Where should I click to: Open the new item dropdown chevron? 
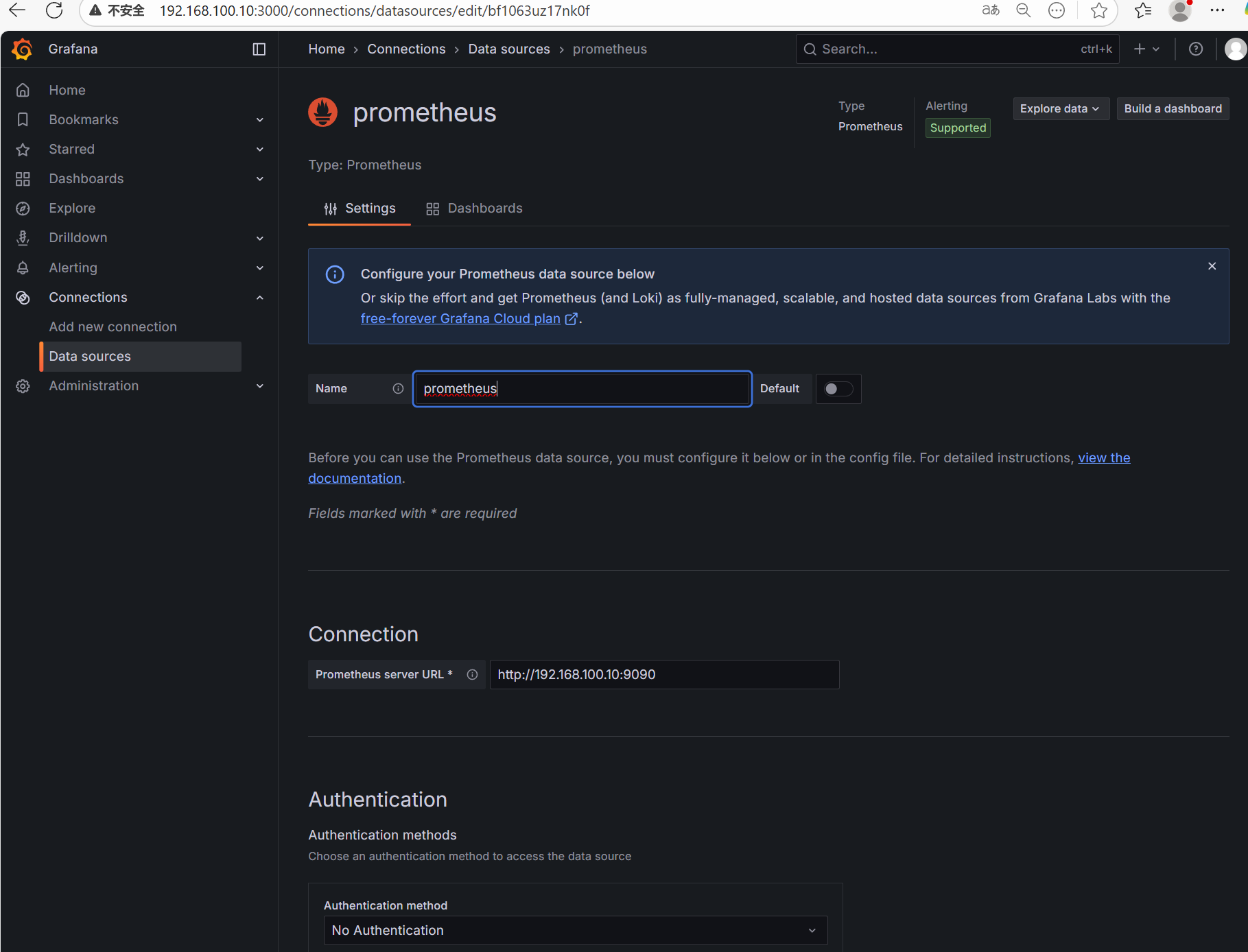click(1156, 49)
